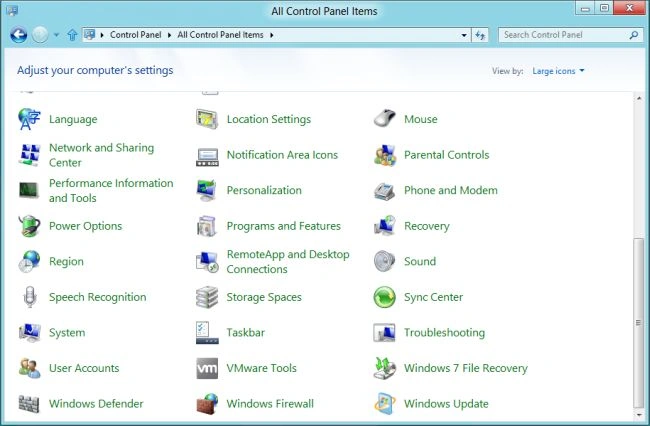Click the scrollbar down arrow
Screen dimensions: 650x426
pos(639,414)
